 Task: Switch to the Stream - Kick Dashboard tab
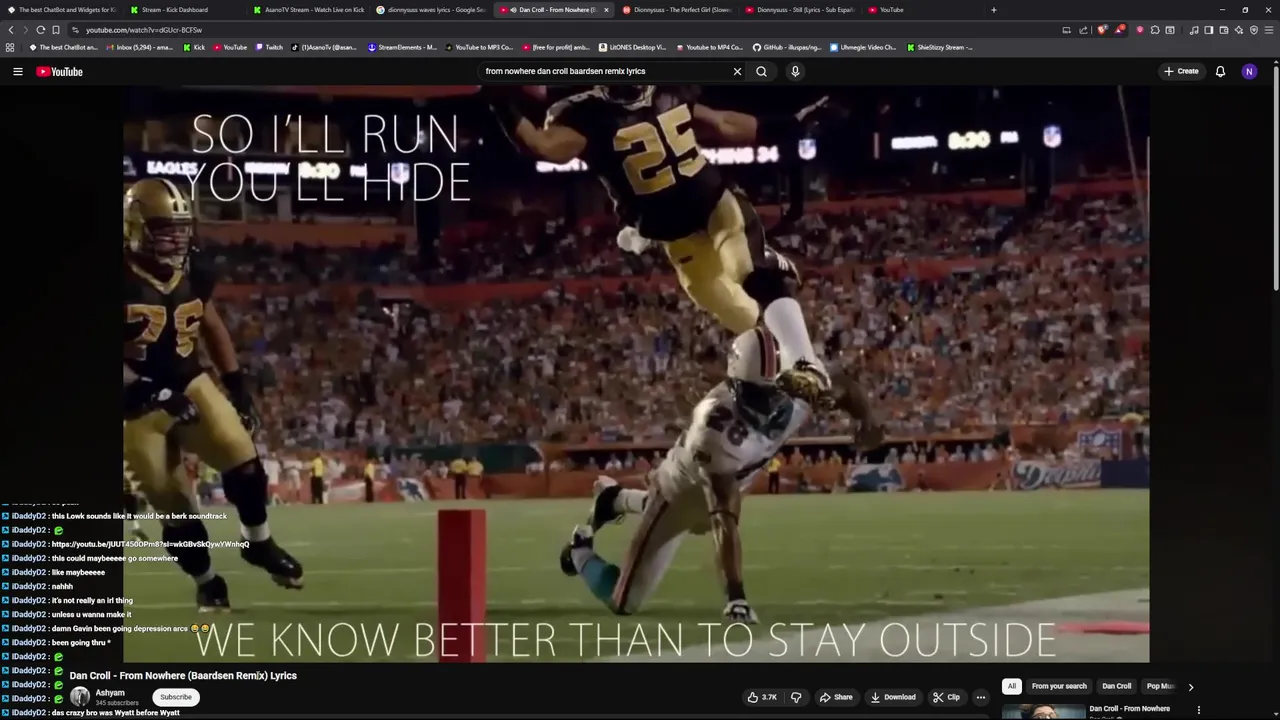[182, 10]
